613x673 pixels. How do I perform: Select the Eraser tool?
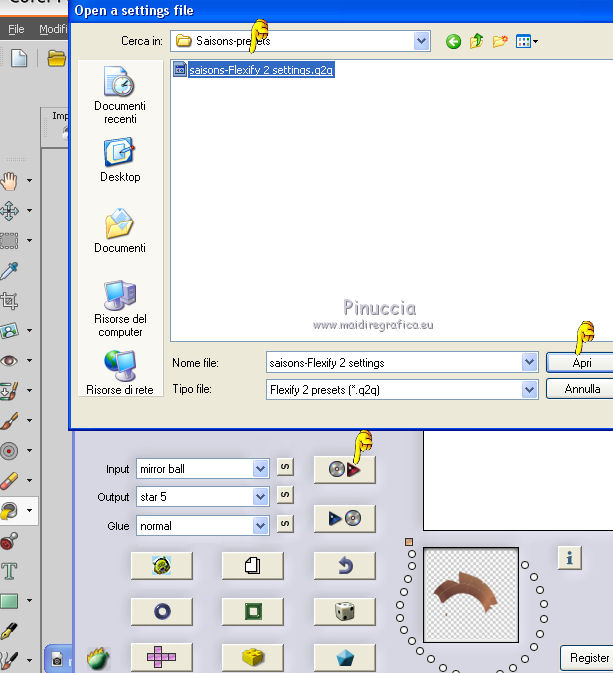(x=9, y=480)
